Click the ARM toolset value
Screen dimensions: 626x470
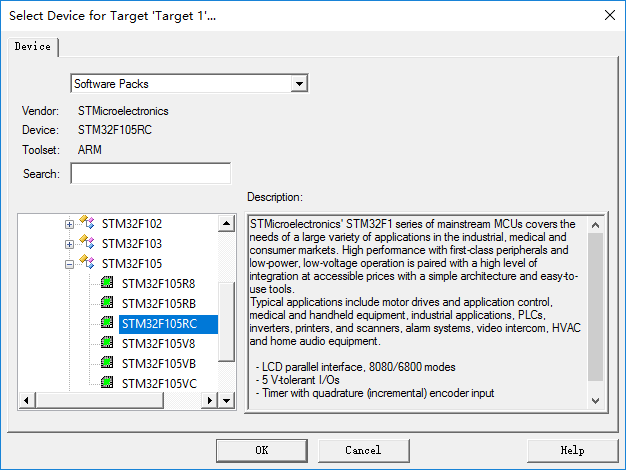pyautogui.click(x=89, y=150)
